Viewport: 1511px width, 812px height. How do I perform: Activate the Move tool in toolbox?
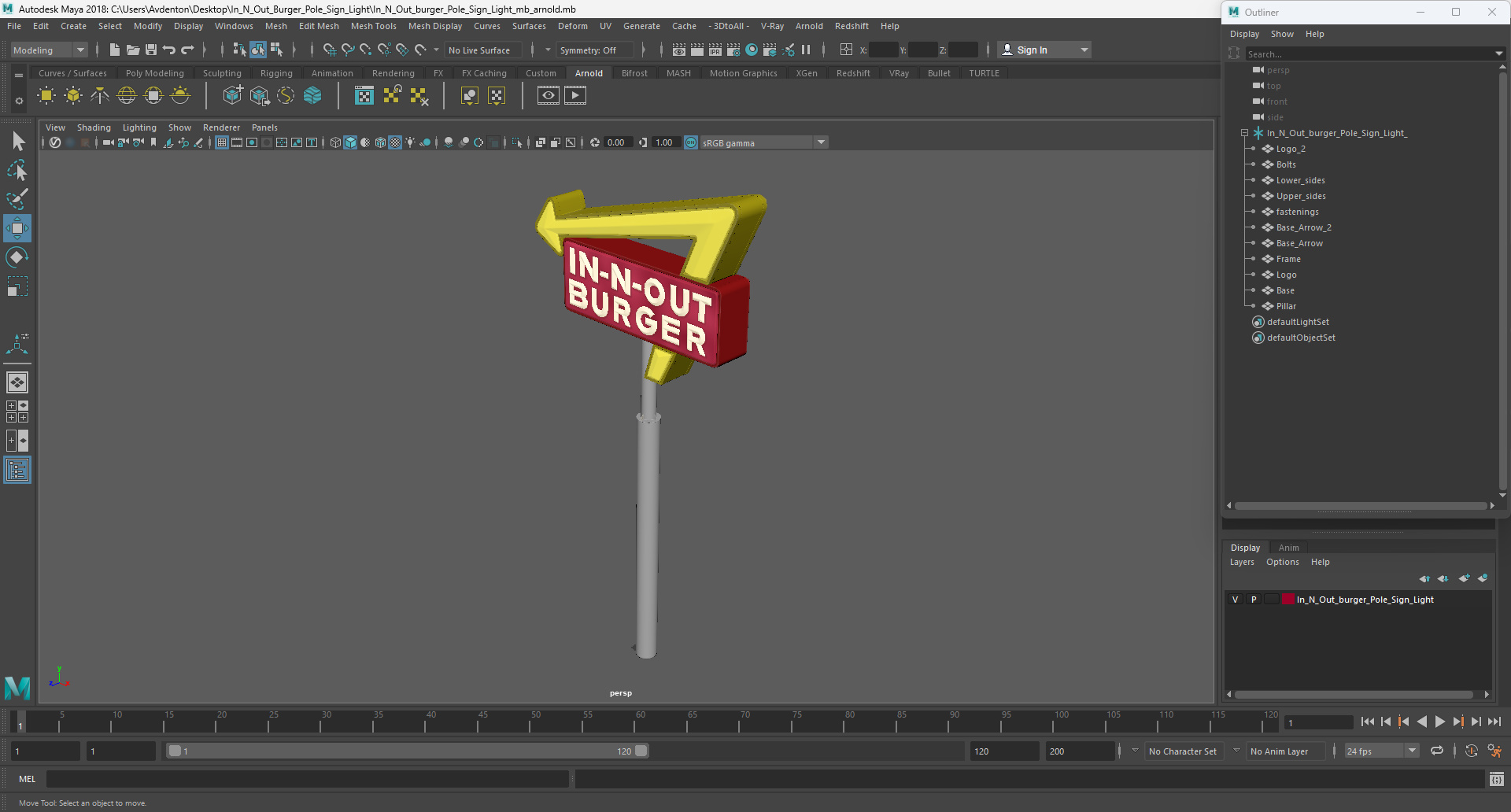pos(17,228)
